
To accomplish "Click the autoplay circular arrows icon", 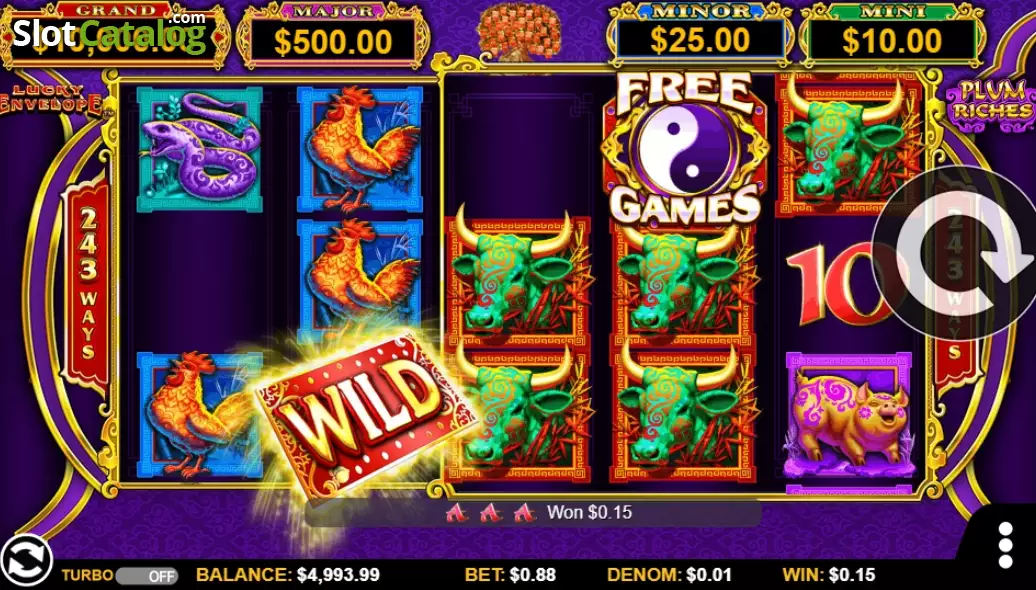I will (26, 560).
